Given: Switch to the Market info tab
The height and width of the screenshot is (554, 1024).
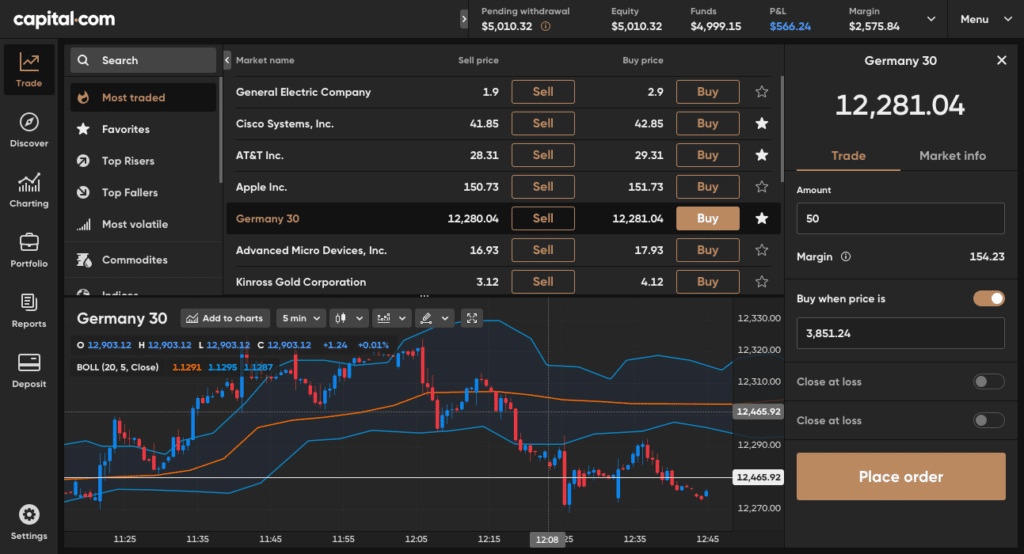Looking at the screenshot, I should tap(952, 155).
